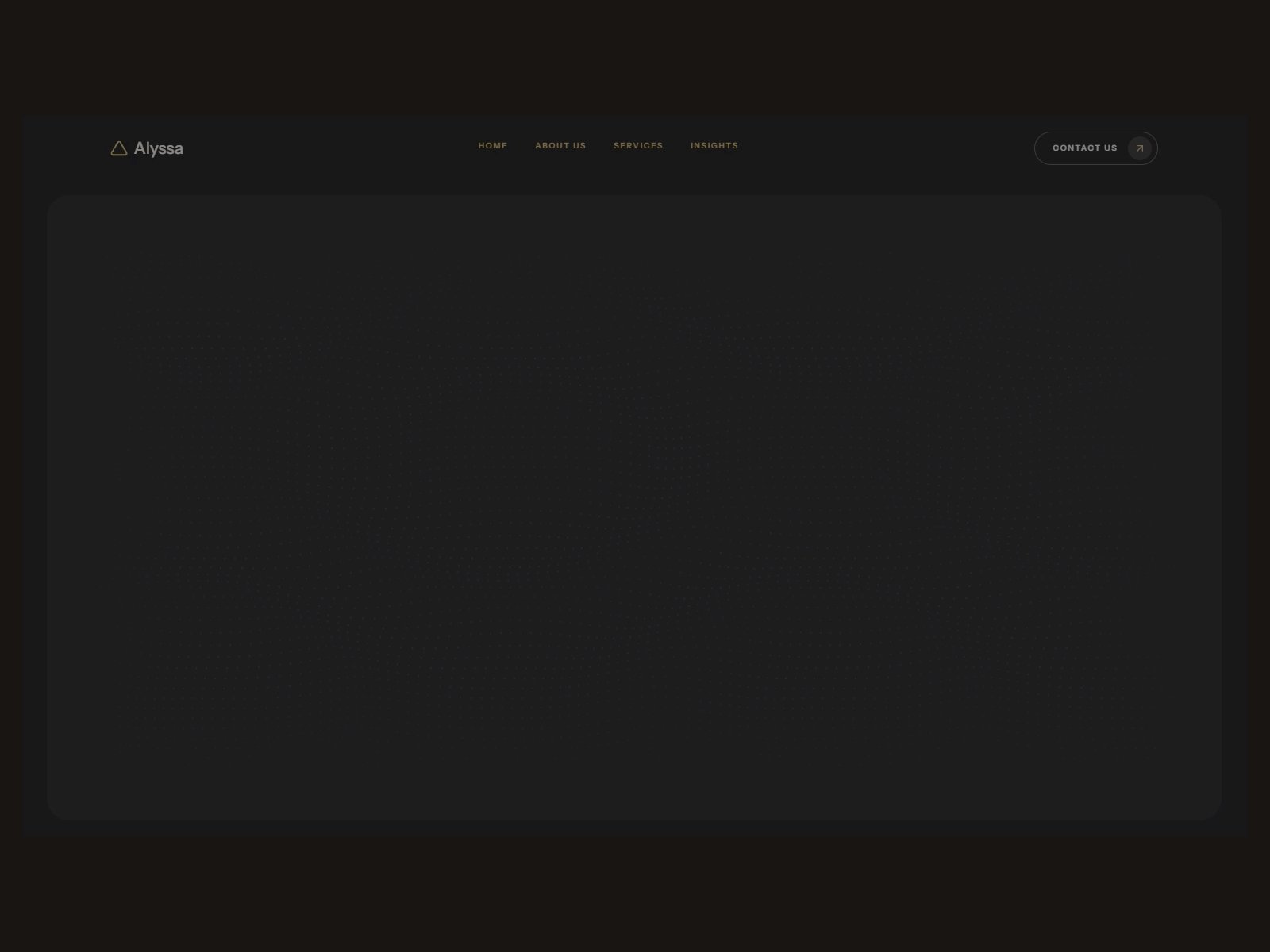Select the Insights nav link

[714, 145]
